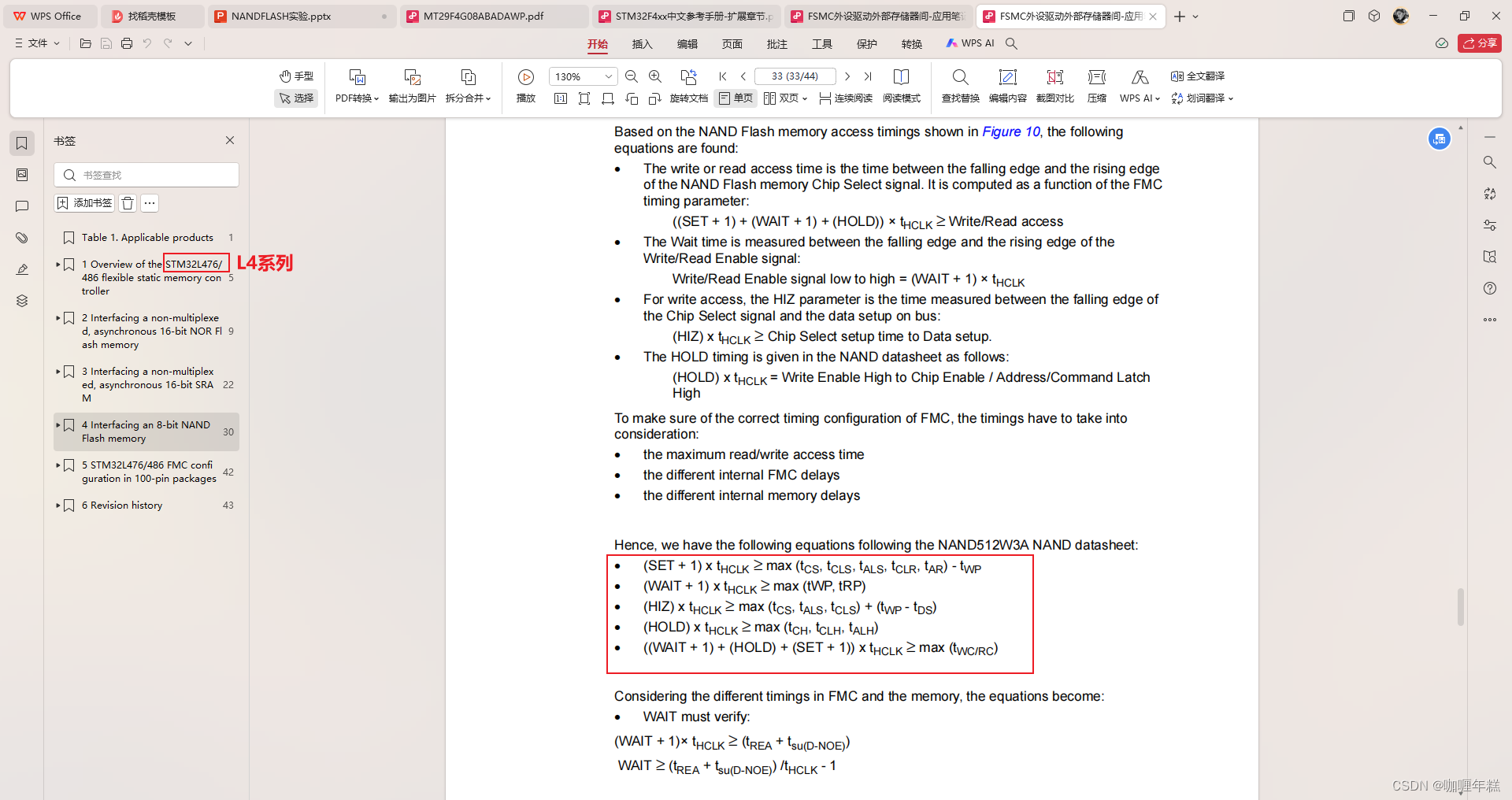1512x800 pixels.
Task: Open word translation dropdown
Action: coord(1202,98)
